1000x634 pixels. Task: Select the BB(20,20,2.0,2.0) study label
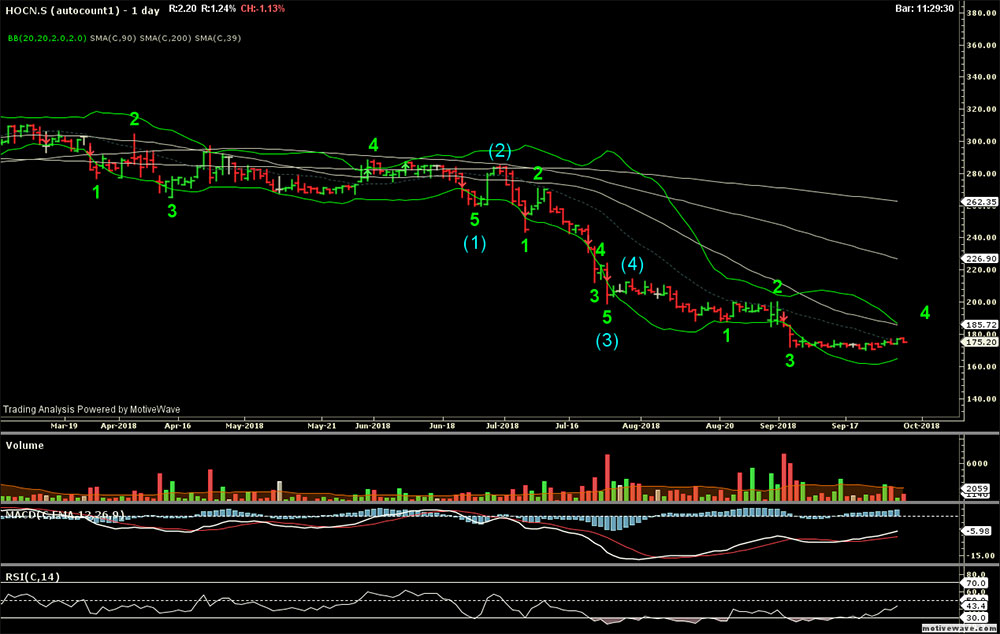[x=46, y=38]
